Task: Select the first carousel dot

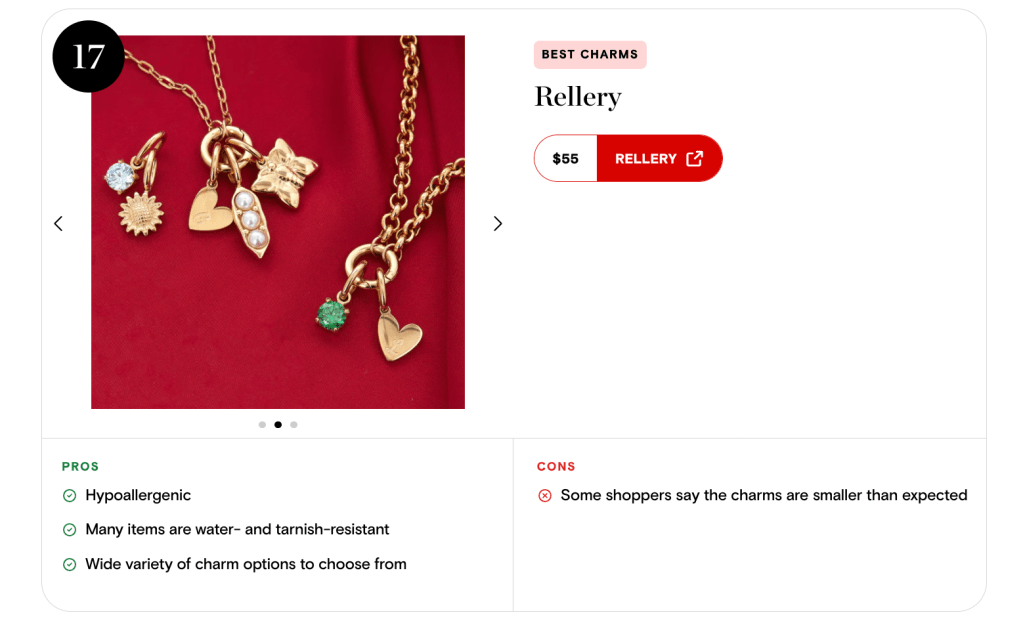Action: 262,425
